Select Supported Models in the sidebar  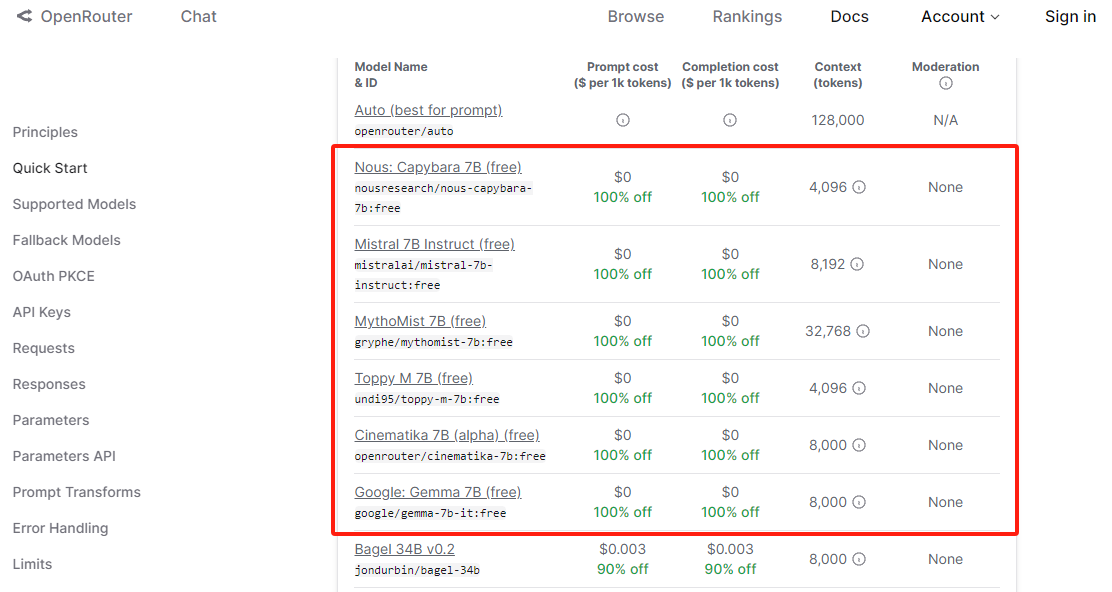[74, 204]
